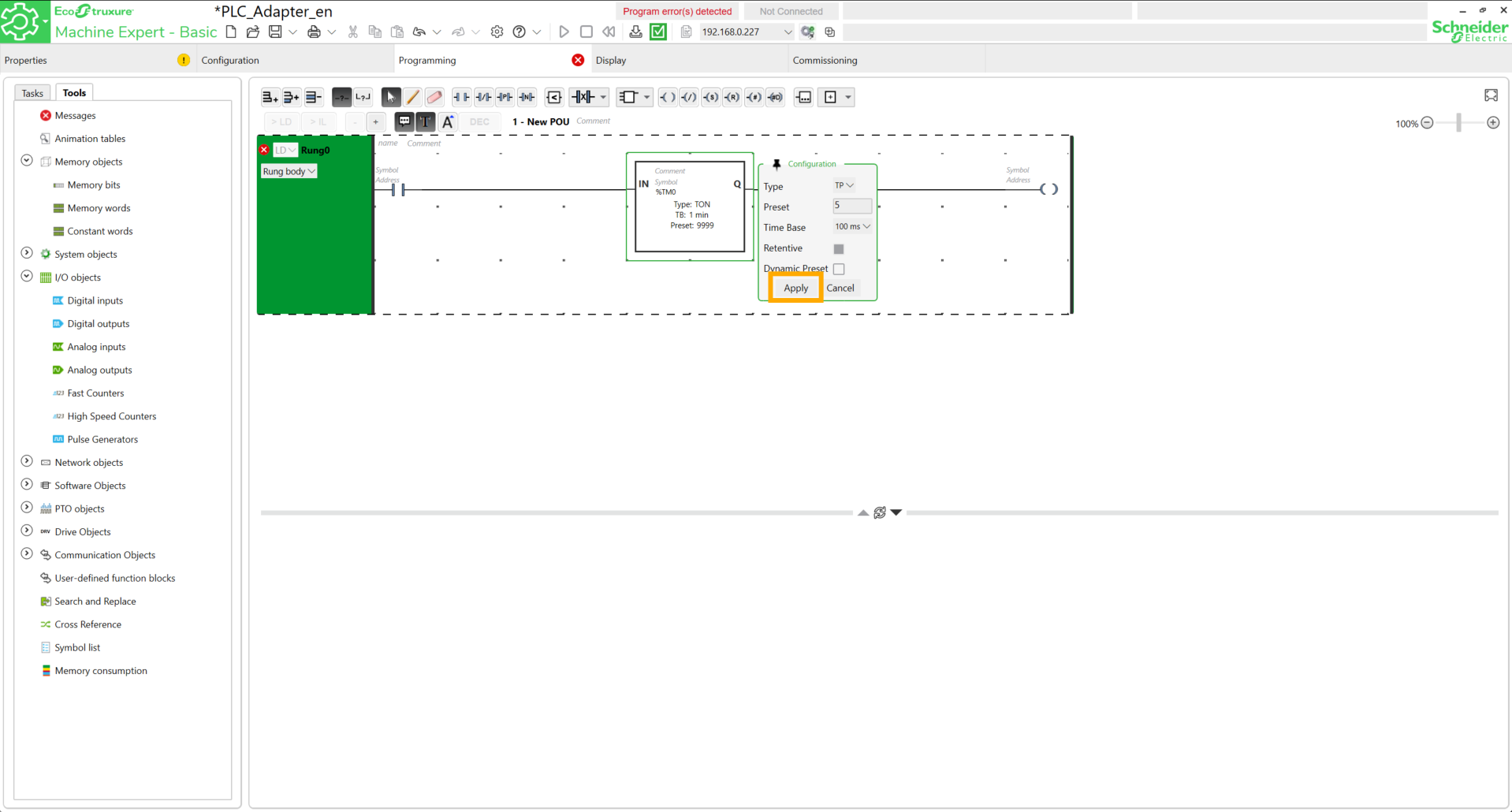The image size is (1512, 812).
Task: Cancel the timer configuration
Action: (x=840, y=288)
